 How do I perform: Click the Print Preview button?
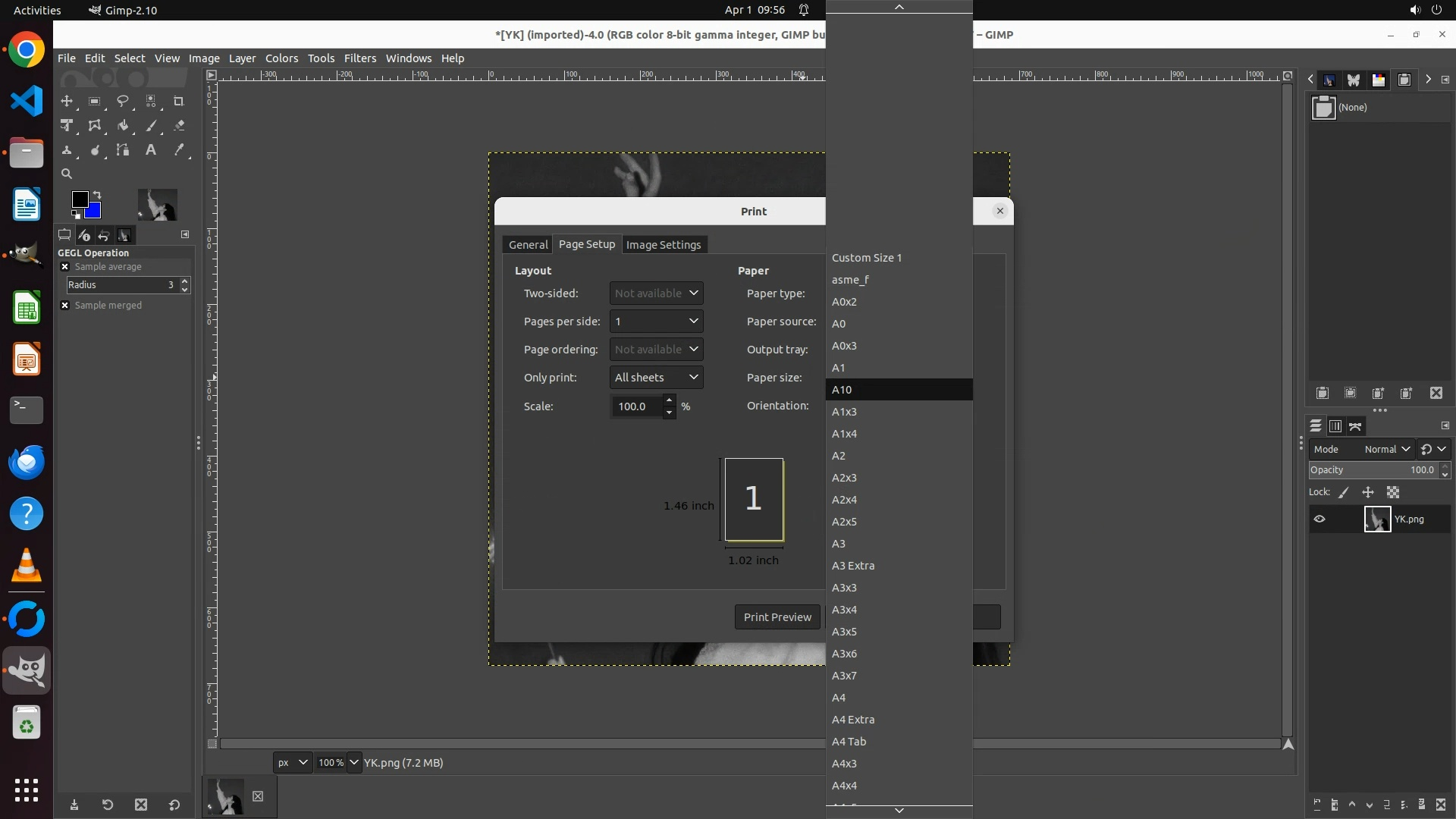[777, 617]
